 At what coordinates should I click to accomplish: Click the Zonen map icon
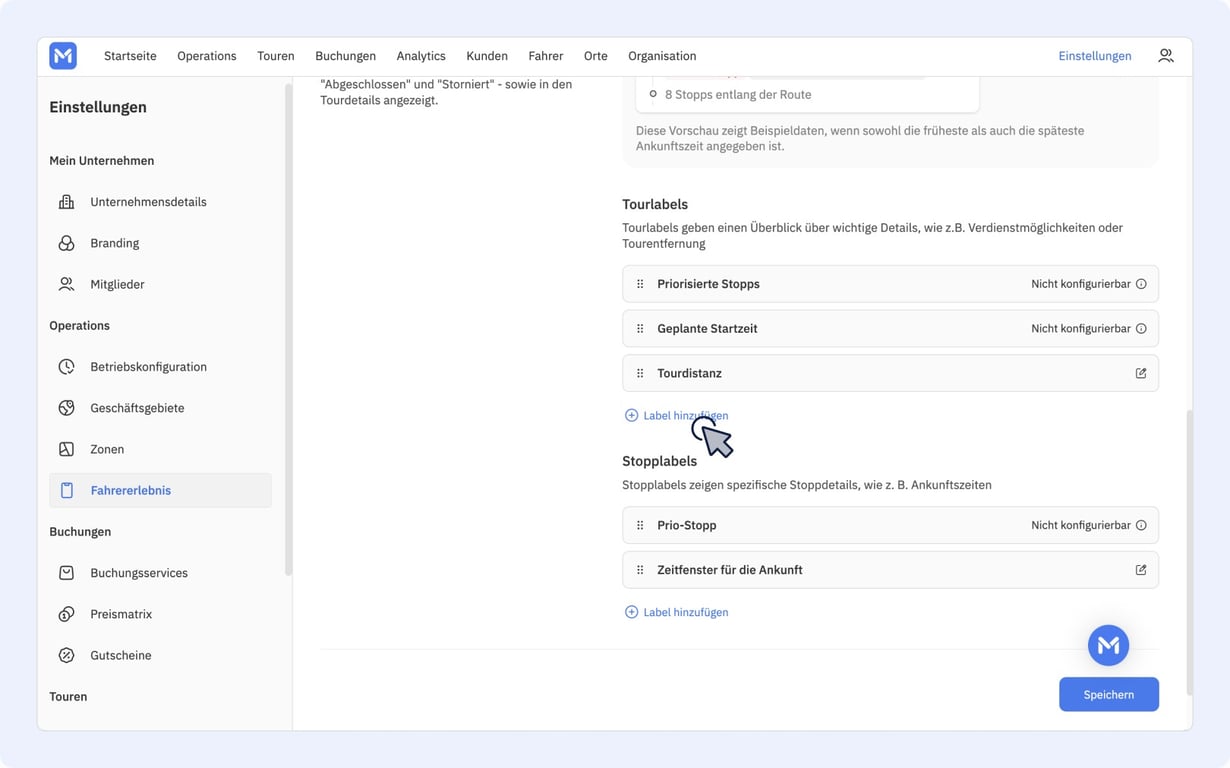coord(66,449)
